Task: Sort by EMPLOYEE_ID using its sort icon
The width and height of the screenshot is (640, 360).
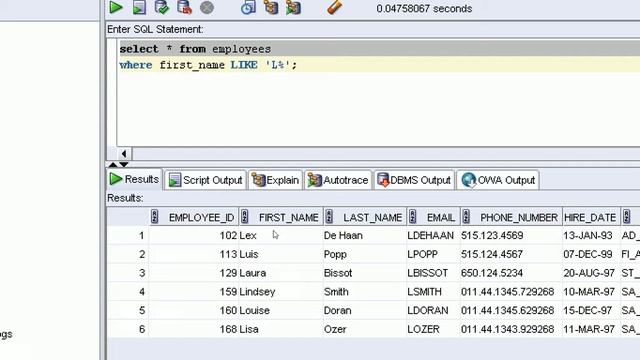Action: point(154,217)
